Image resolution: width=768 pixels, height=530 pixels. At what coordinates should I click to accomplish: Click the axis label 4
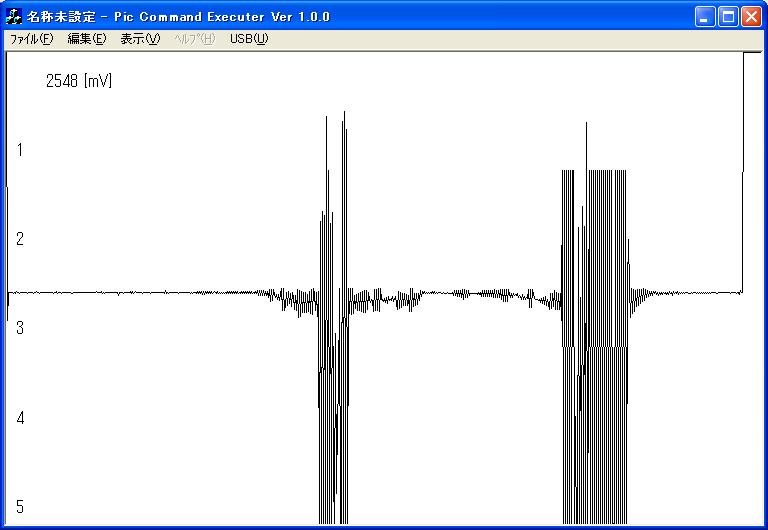coord(20,417)
